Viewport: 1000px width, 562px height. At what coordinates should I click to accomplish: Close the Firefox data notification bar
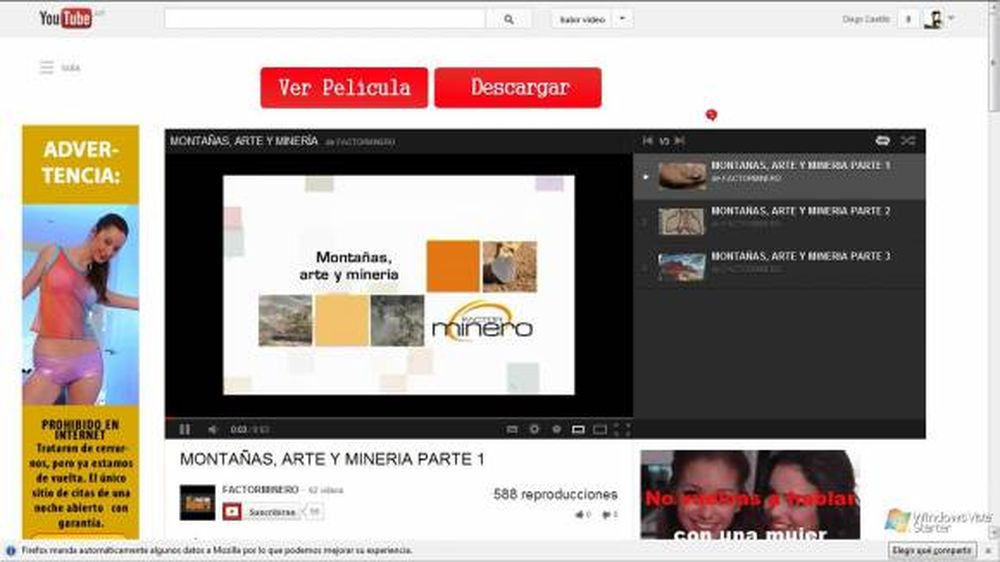click(x=989, y=551)
